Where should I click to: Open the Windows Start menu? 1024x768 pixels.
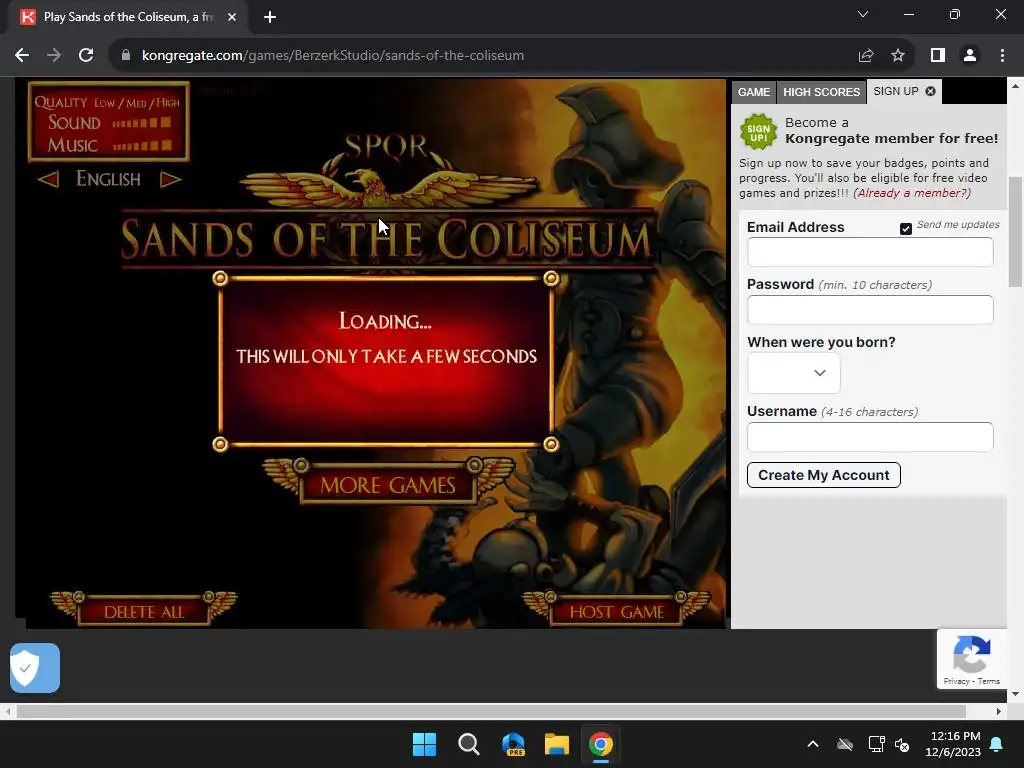pyautogui.click(x=424, y=744)
